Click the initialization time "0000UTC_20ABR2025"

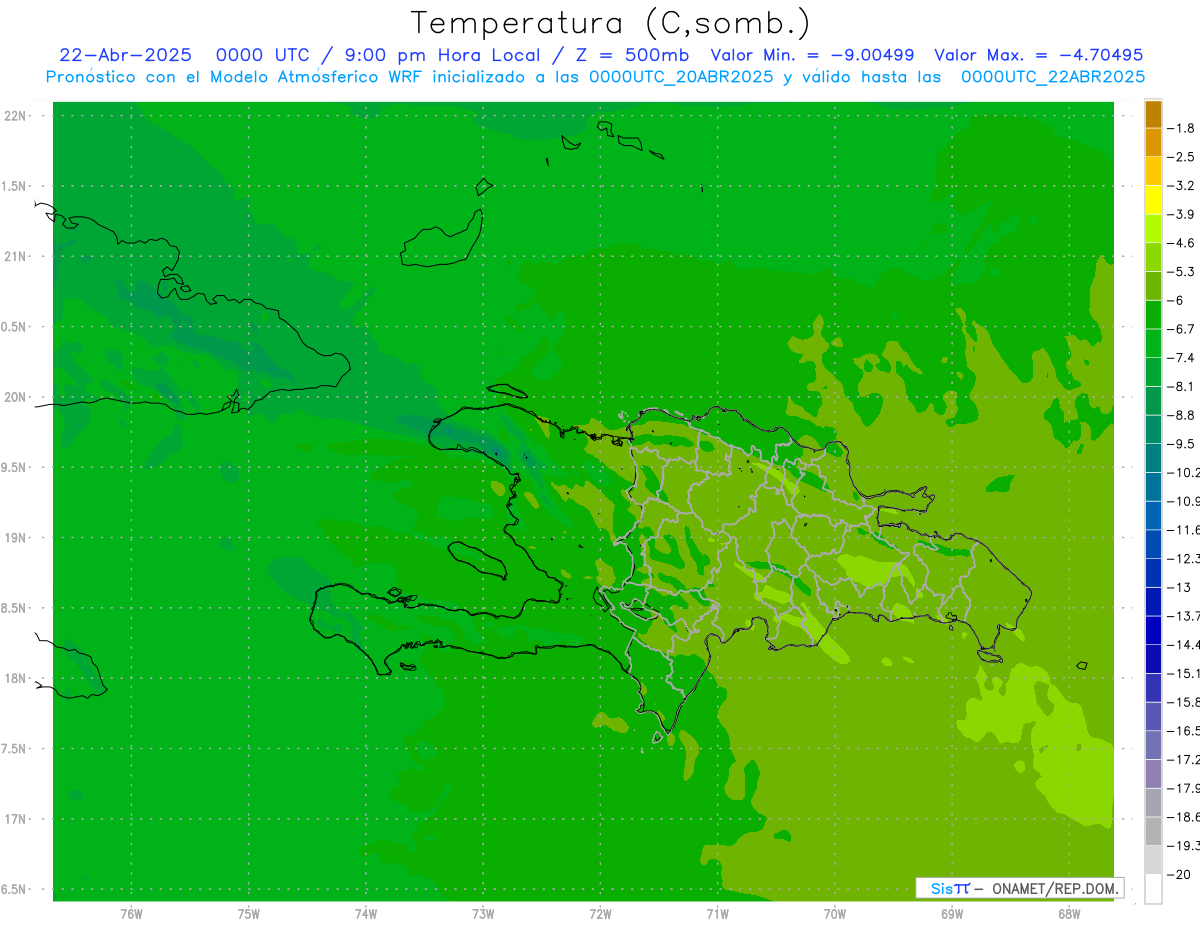click(682, 77)
